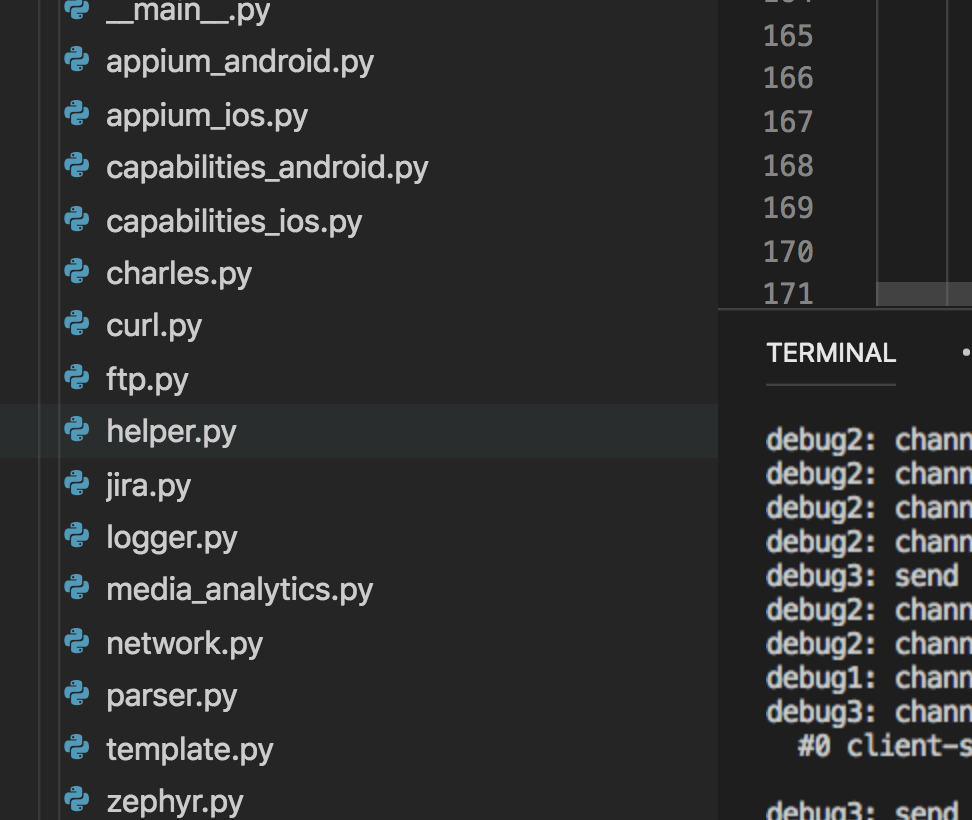Click the Python icon next to charles.py

[x=77, y=273]
